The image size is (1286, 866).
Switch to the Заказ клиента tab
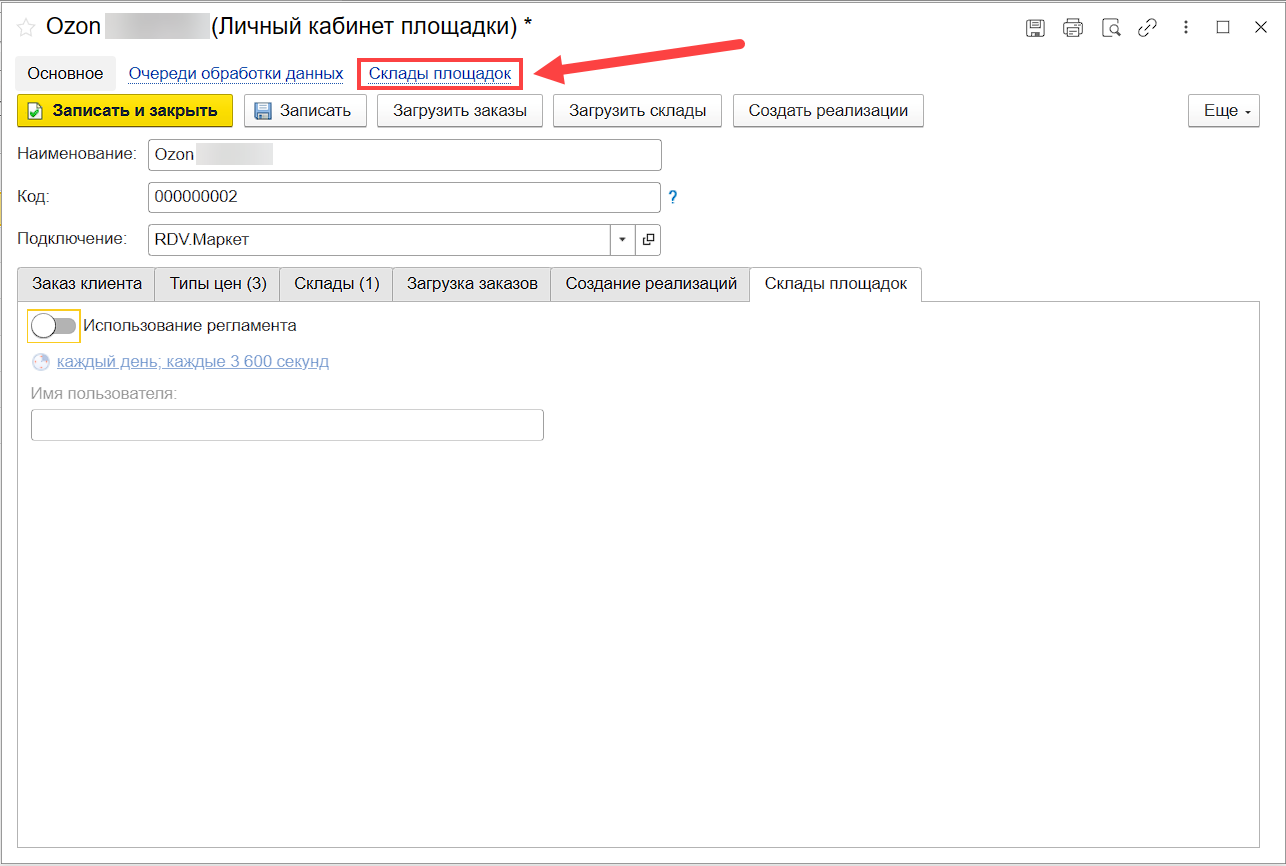[87, 284]
